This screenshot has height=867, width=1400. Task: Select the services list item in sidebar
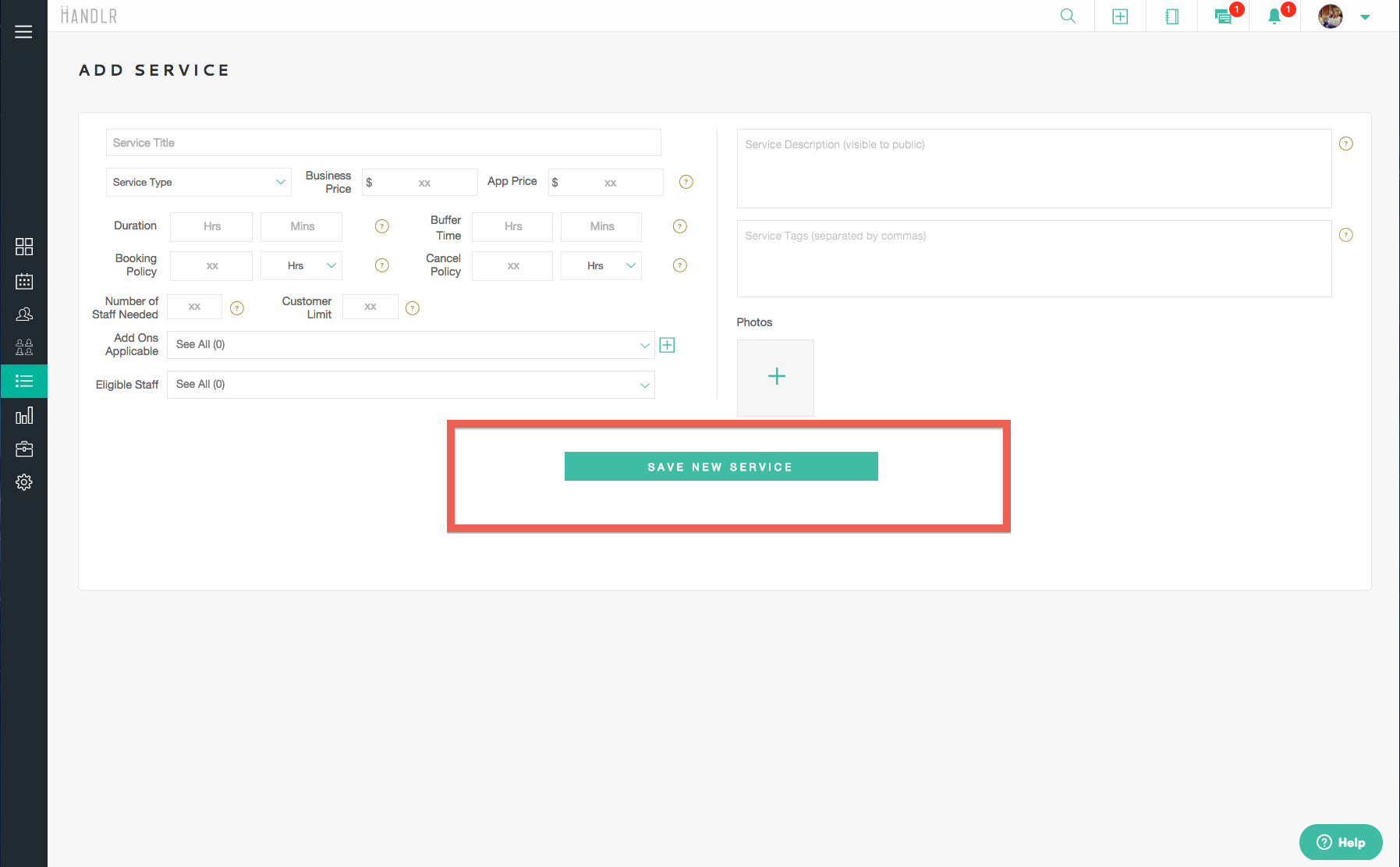tap(24, 381)
